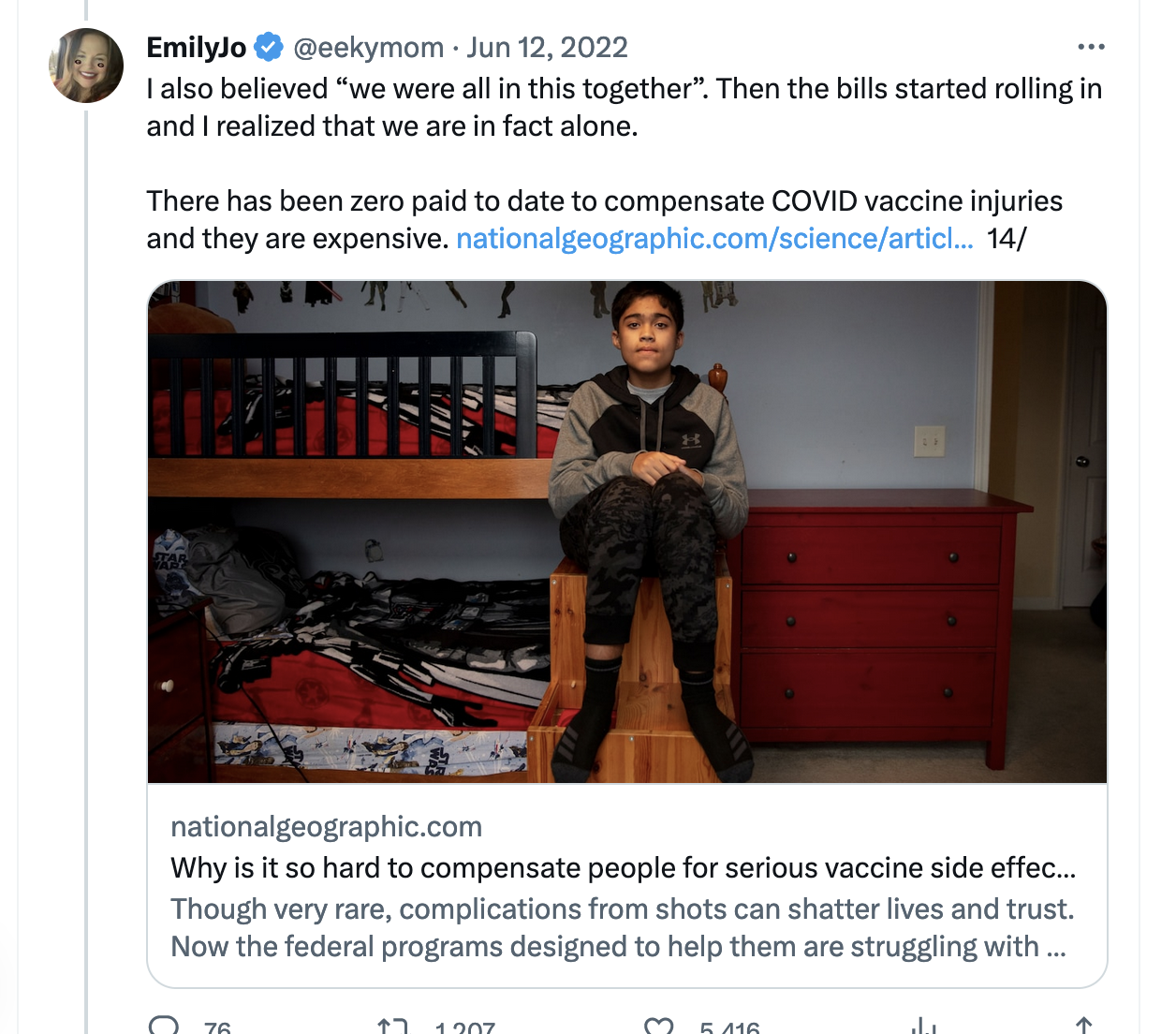Click the tweet body text about bills
Viewport: 1176px width, 1034px height.
pos(624,108)
